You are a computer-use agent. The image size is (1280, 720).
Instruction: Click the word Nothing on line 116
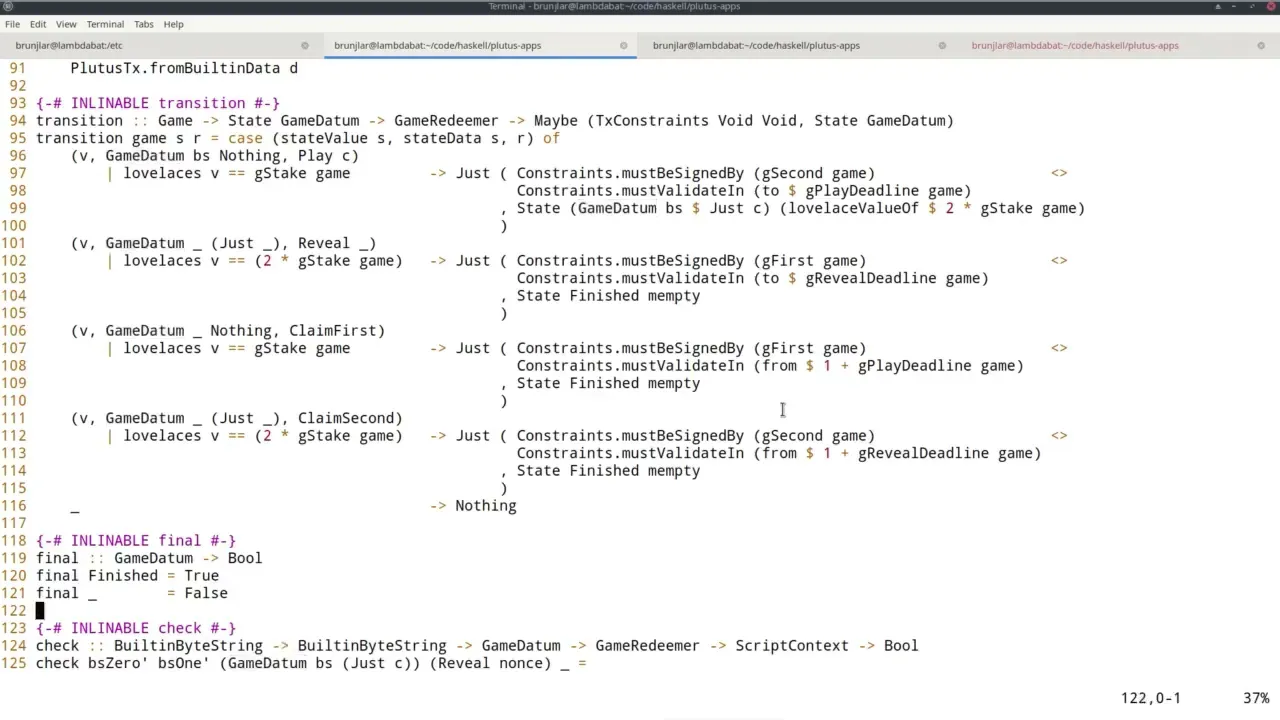pyautogui.click(x=485, y=505)
